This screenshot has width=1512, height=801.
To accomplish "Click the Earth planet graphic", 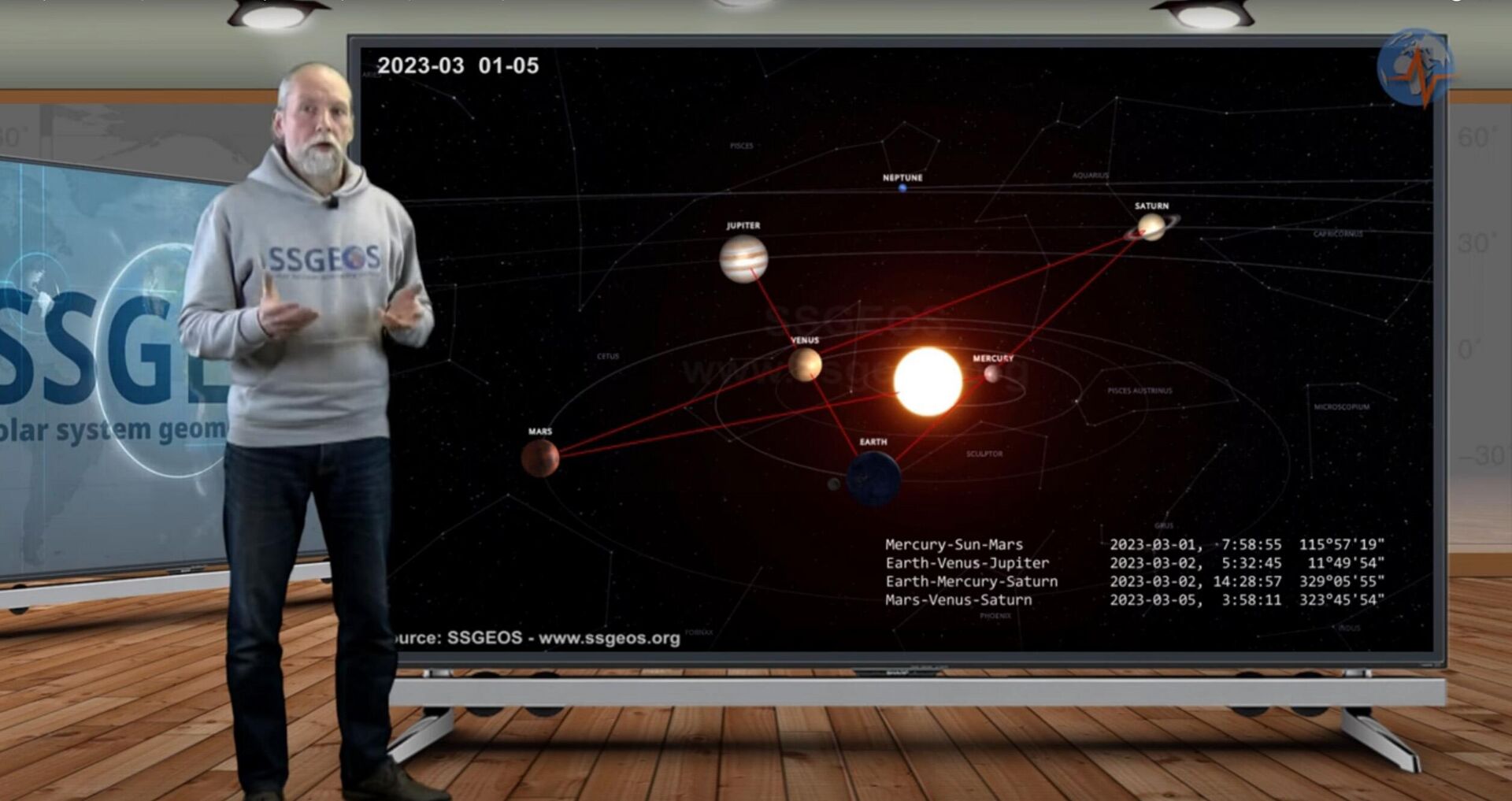I will [x=873, y=478].
